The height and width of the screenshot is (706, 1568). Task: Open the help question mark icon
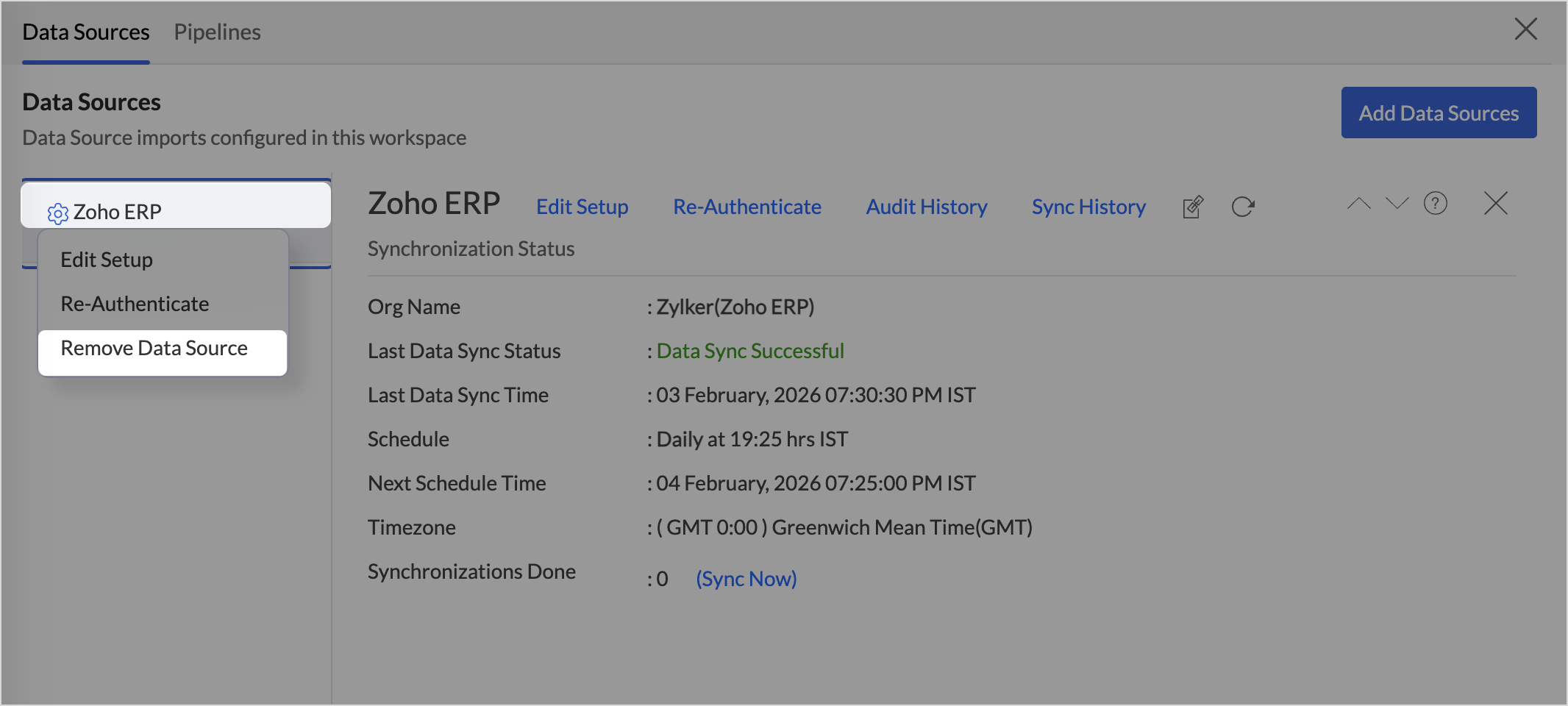(1435, 204)
